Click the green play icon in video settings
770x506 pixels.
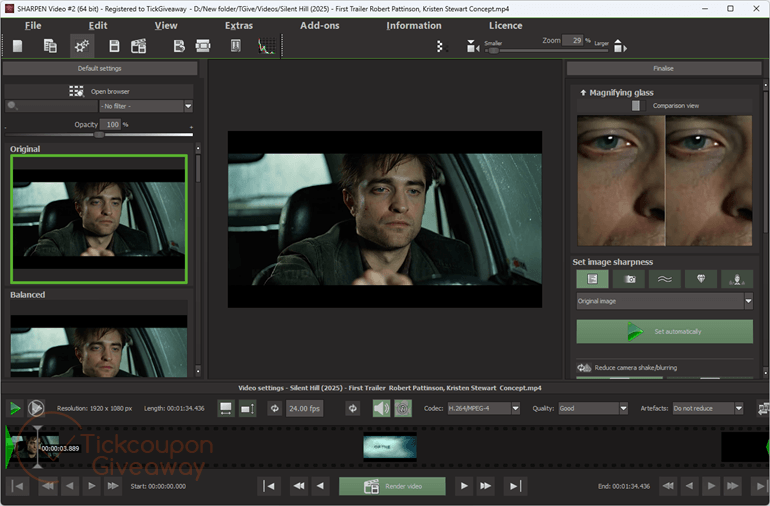pos(15,408)
